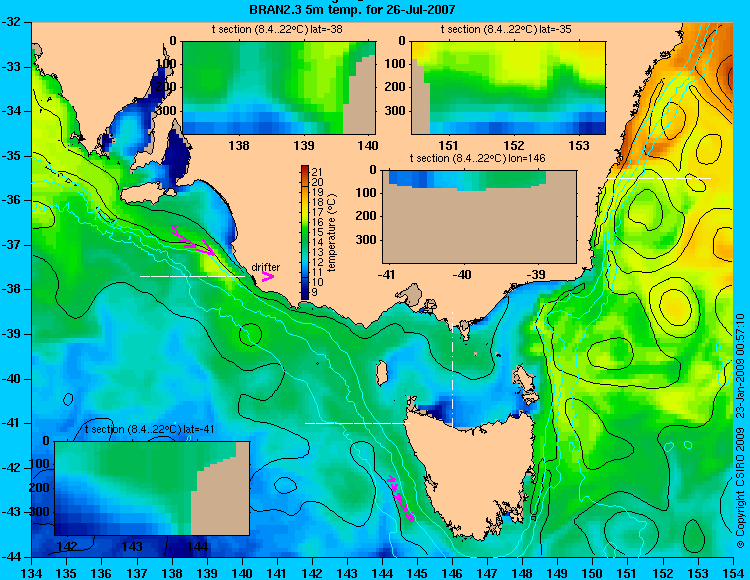750x580 pixels.
Task: Click the 15 value on the color bar
Action: (x=317, y=232)
